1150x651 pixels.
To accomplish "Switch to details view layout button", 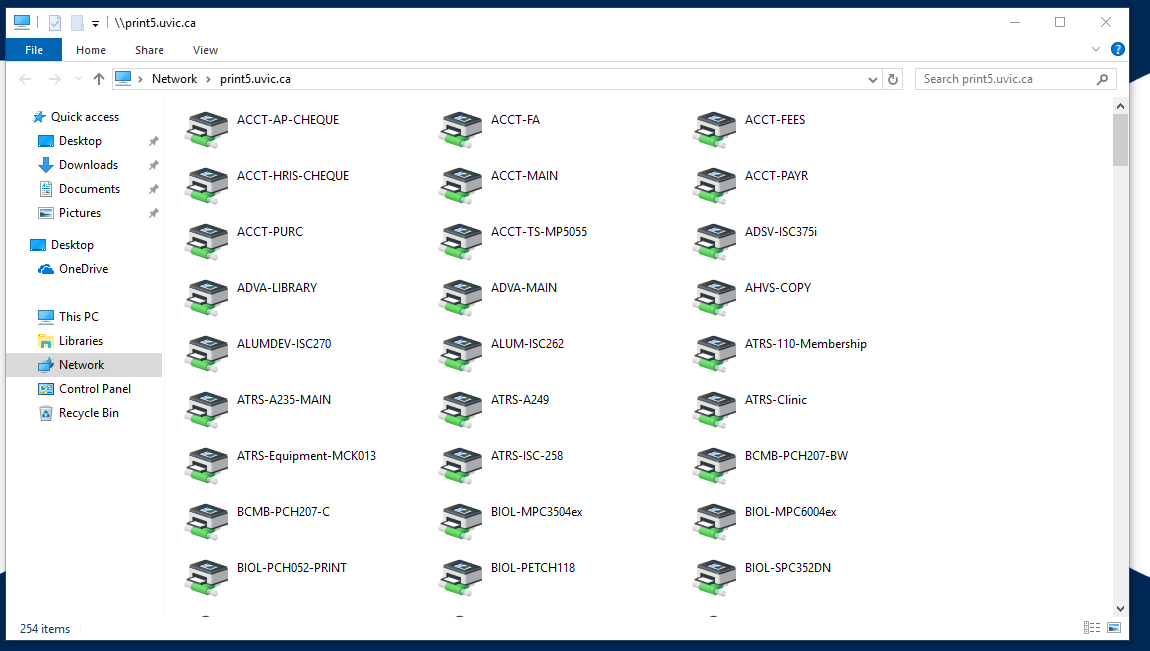I will [x=1091, y=628].
